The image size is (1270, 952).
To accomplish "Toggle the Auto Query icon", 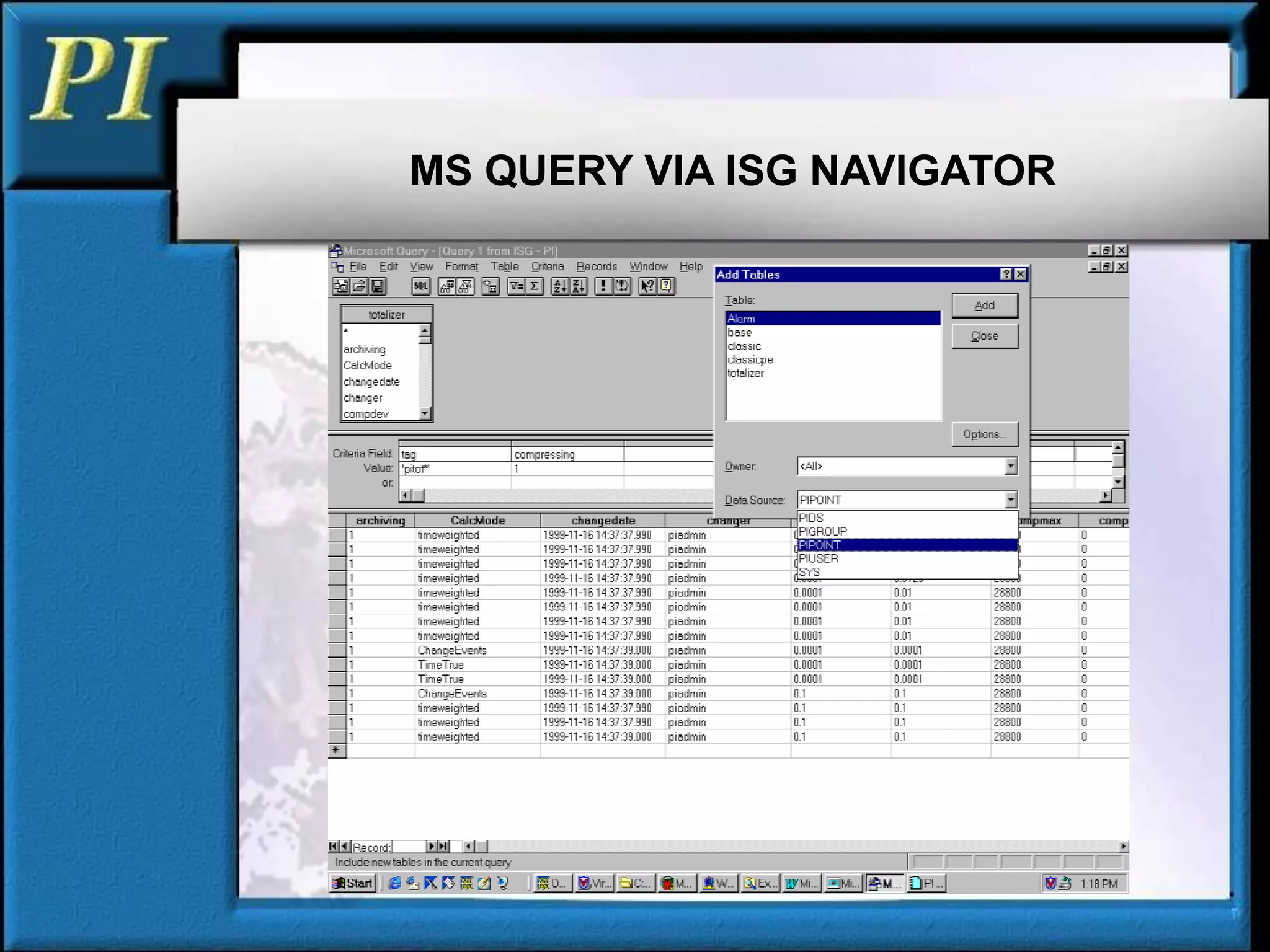I will point(622,286).
